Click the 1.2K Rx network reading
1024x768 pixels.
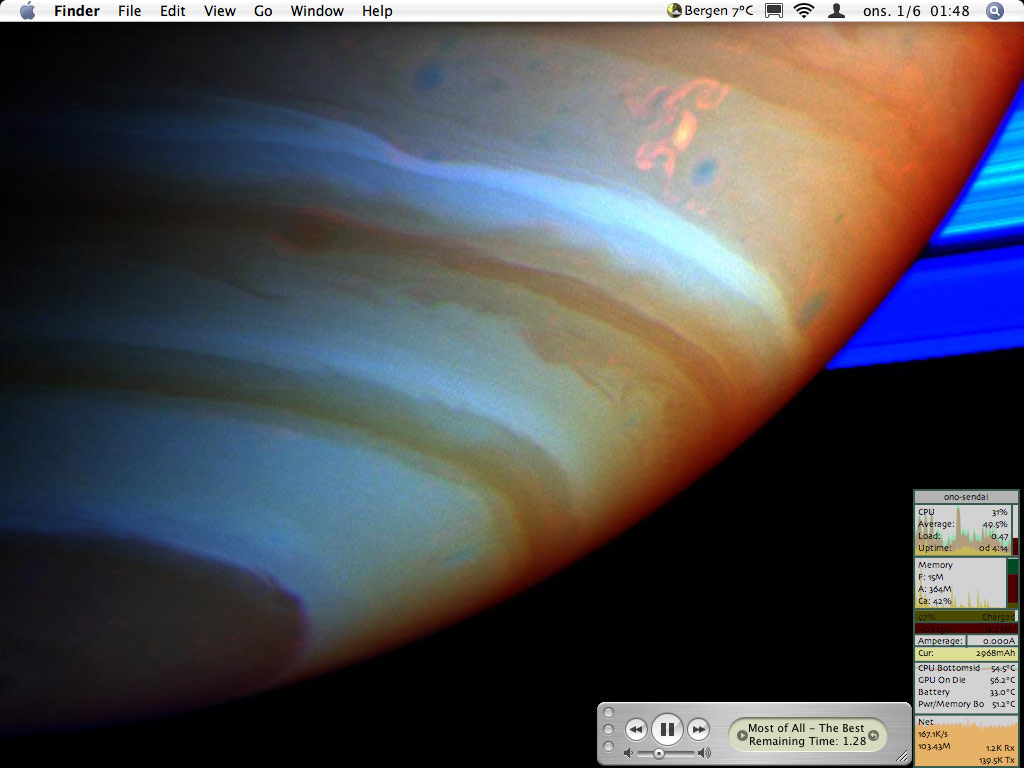(999, 748)
